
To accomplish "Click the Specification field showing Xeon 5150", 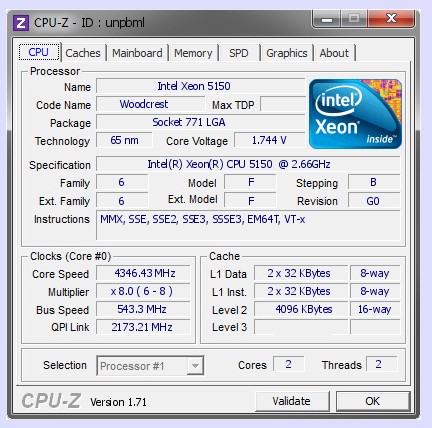I will (x=248, y=164).
